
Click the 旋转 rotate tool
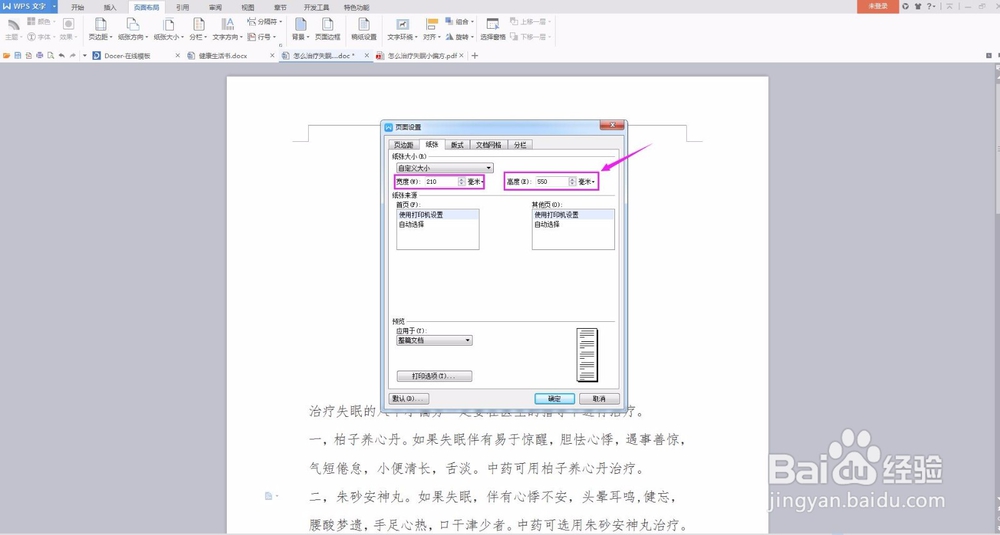[460, 37]
